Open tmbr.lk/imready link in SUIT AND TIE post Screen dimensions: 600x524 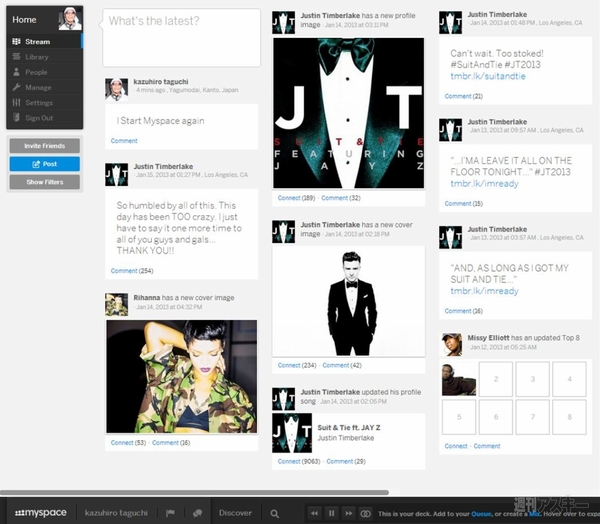click(484, 291)
